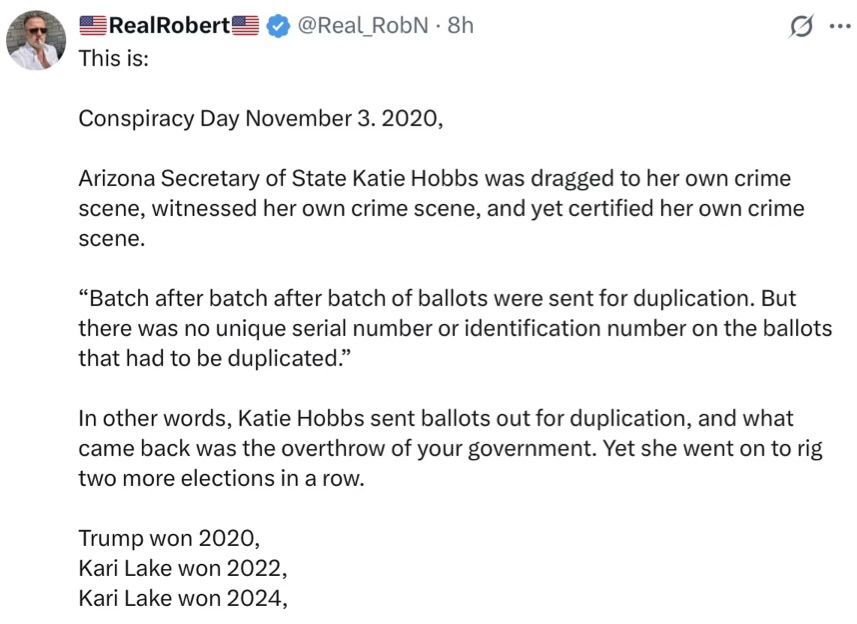857x624 pixels.
Task: Click the "Kari Lake won 2024," line
Action: click(x=183, y=598)
